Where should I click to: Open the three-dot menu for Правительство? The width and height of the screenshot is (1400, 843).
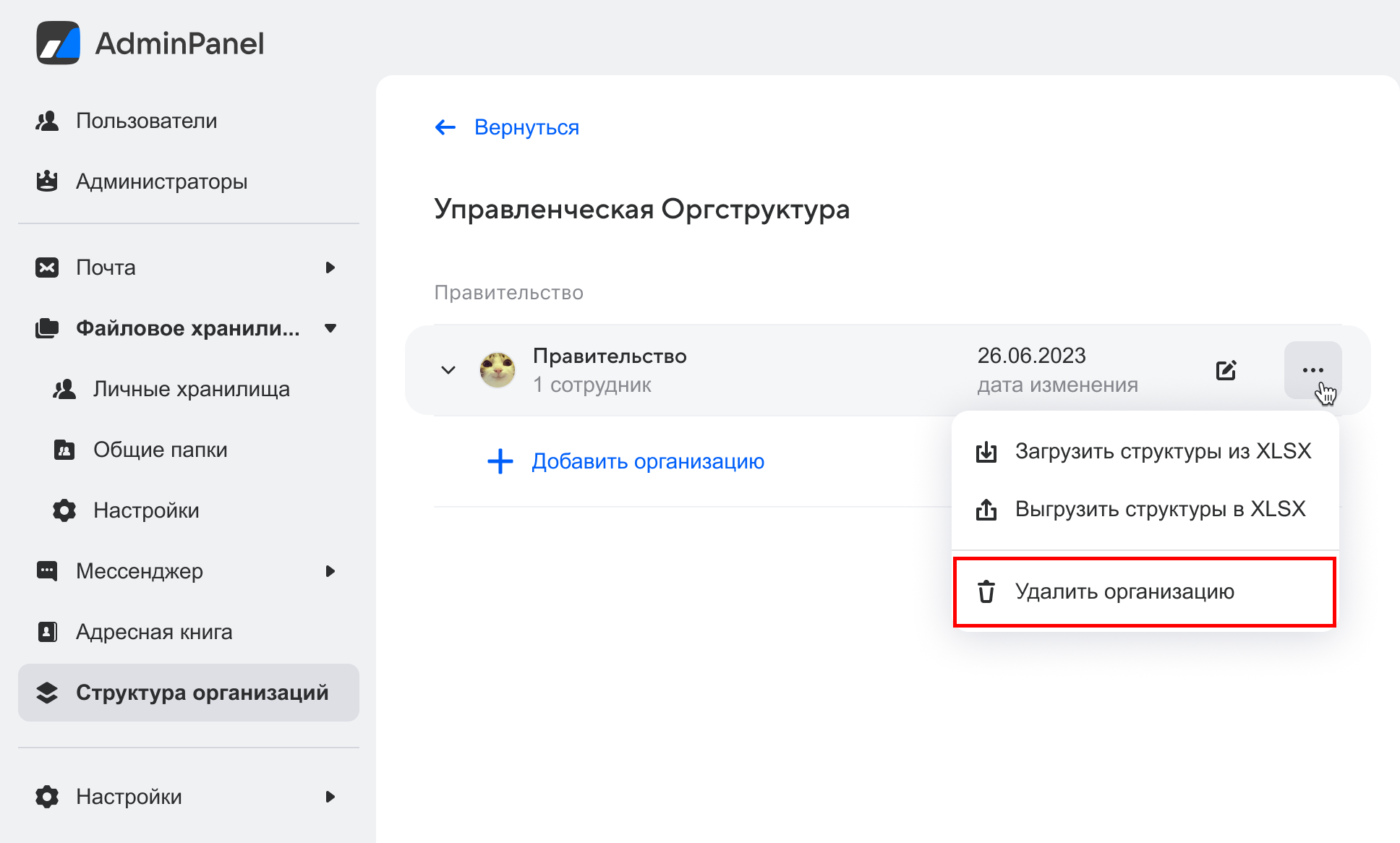pyautogui.click(x=1313, y=369)
